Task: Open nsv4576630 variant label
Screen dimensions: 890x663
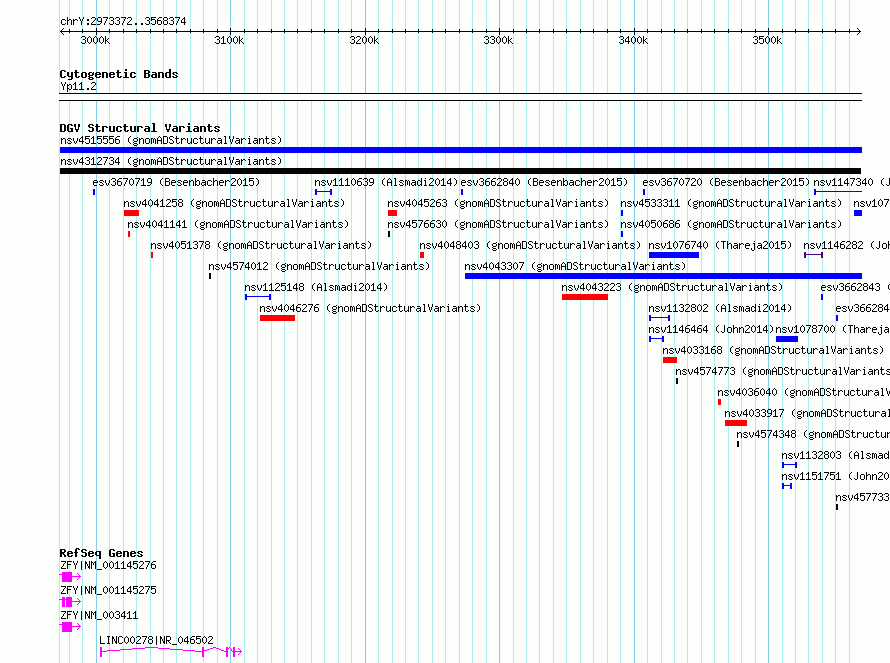Action: click(x=498, y=224)
